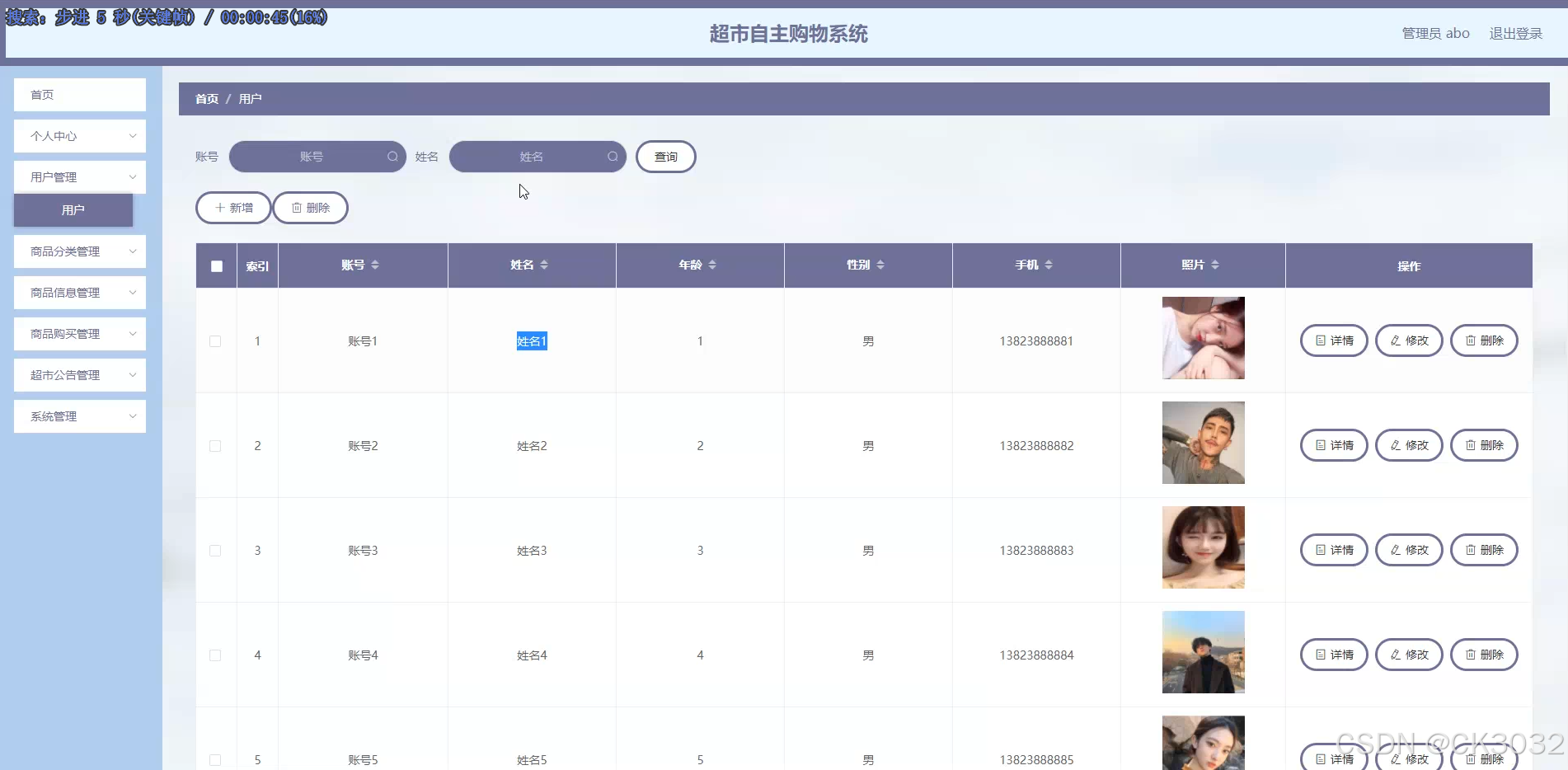Click the 删除 trash icon for 账号3
1568x770 pixels.
coord(1470,550)
